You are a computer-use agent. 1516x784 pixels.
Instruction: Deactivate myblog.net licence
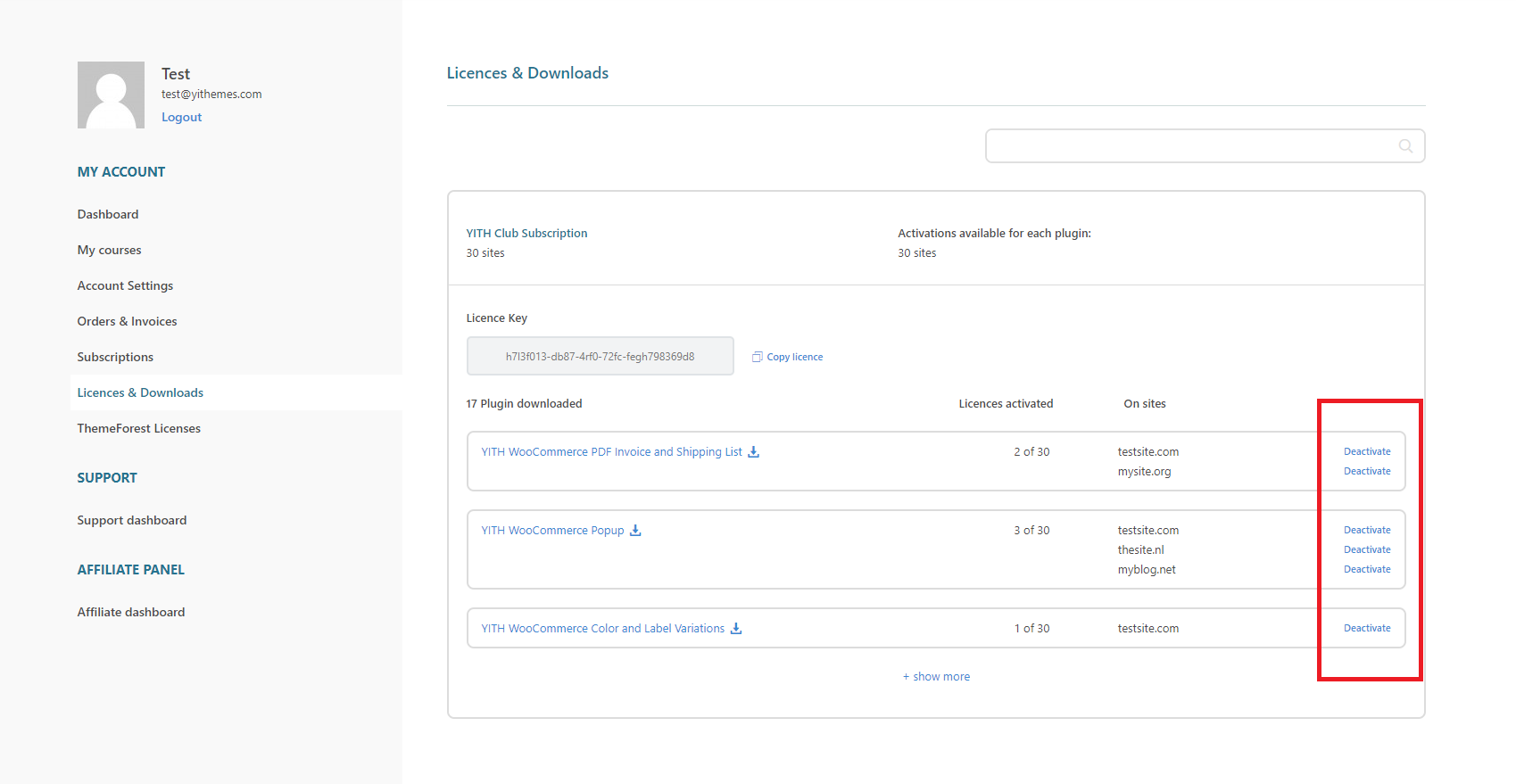[x=1367, y=569]
